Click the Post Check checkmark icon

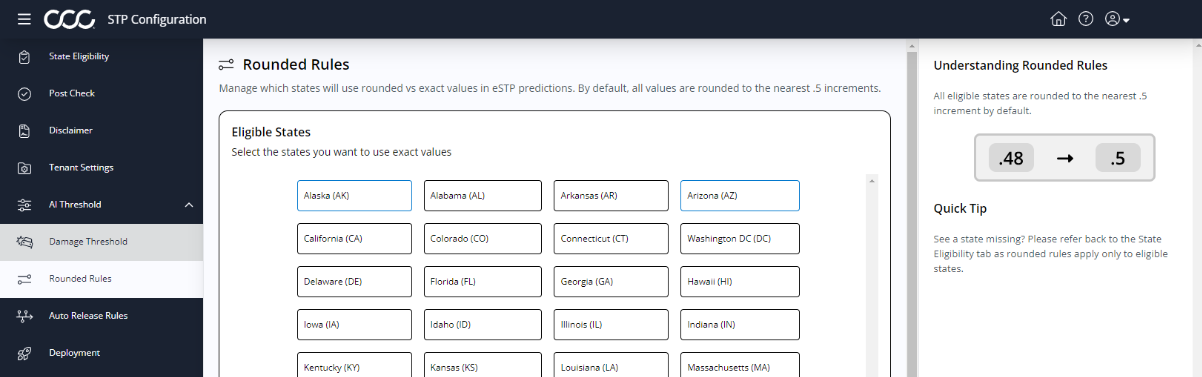tap(24, 93)
